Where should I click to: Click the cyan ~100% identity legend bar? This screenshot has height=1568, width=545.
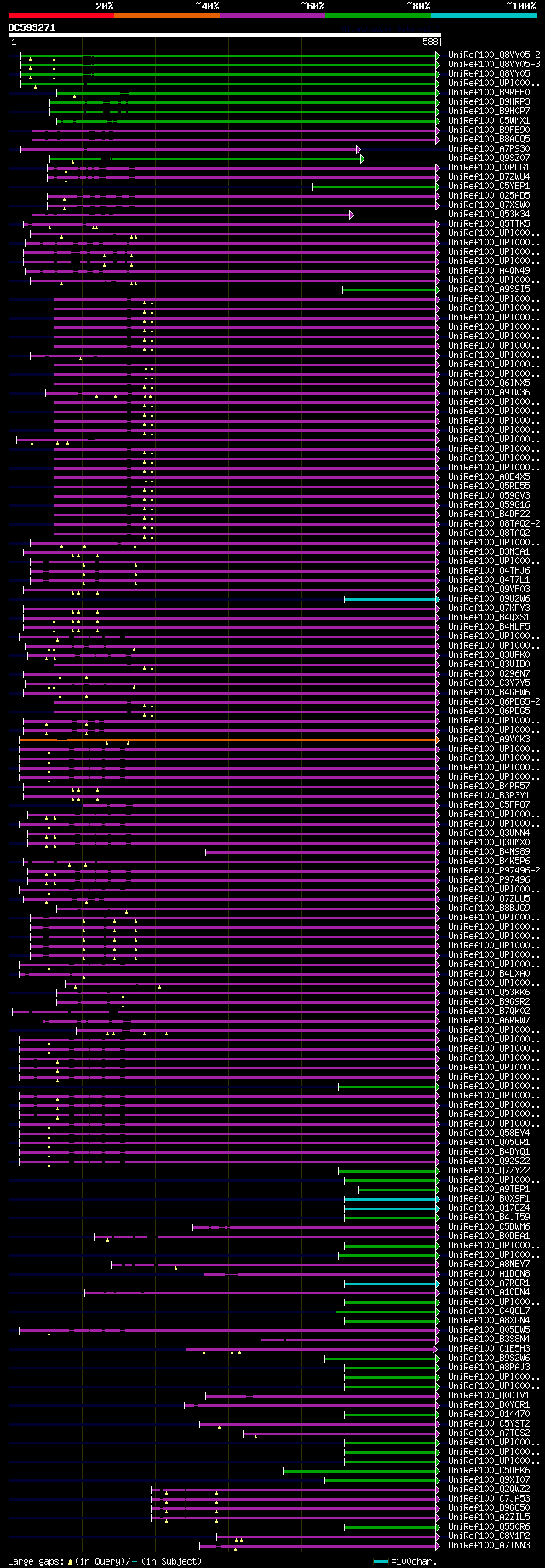[484, 15]
